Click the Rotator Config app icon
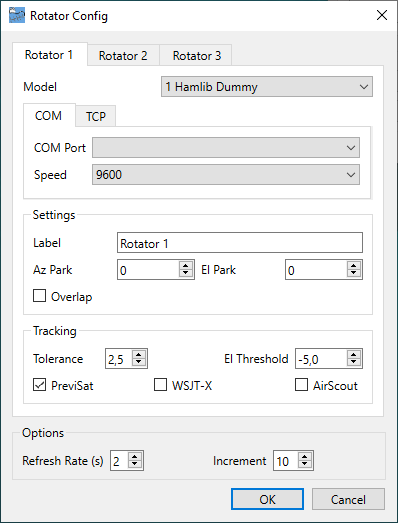This screenshot has width=398, height=523. [x=17, y=16]
